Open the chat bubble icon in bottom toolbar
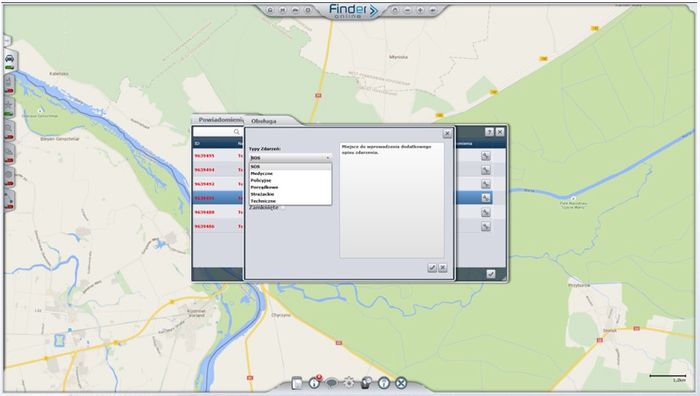Image resolution: width=700 pixels, height=396 pixels. point(331,383)
